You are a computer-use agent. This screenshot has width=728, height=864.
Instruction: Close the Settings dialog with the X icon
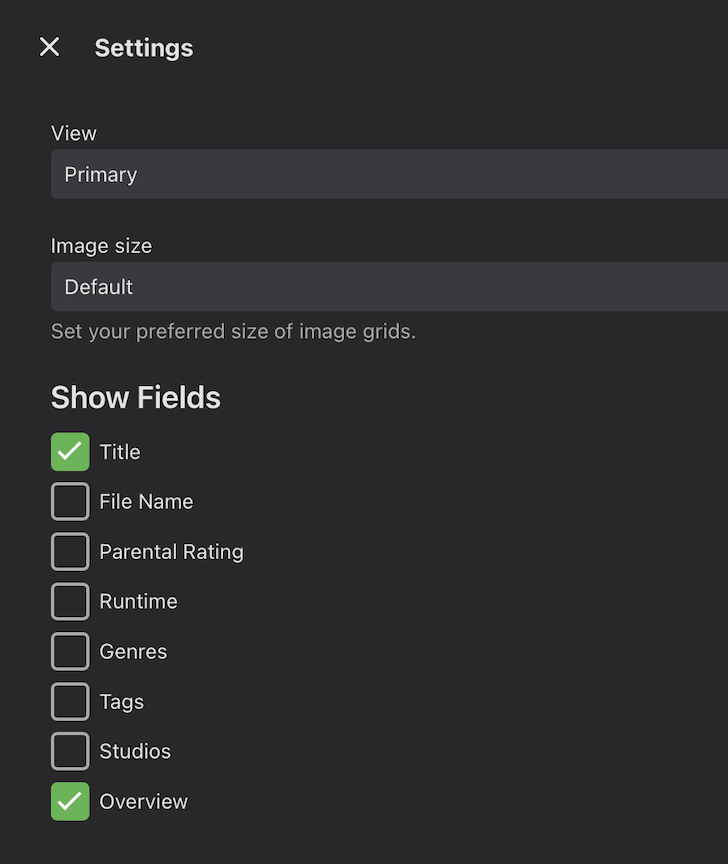pyautogui.click(x=50, y=47)
